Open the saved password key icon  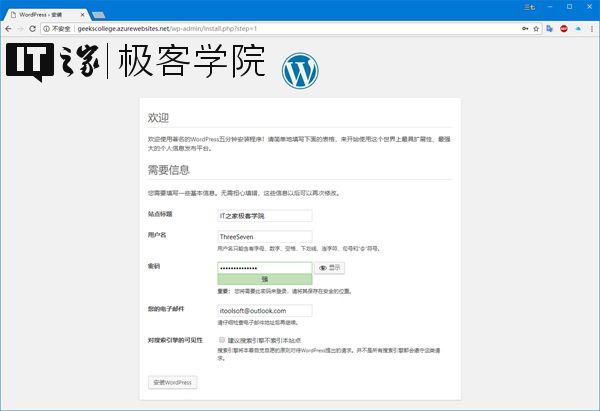525,29
